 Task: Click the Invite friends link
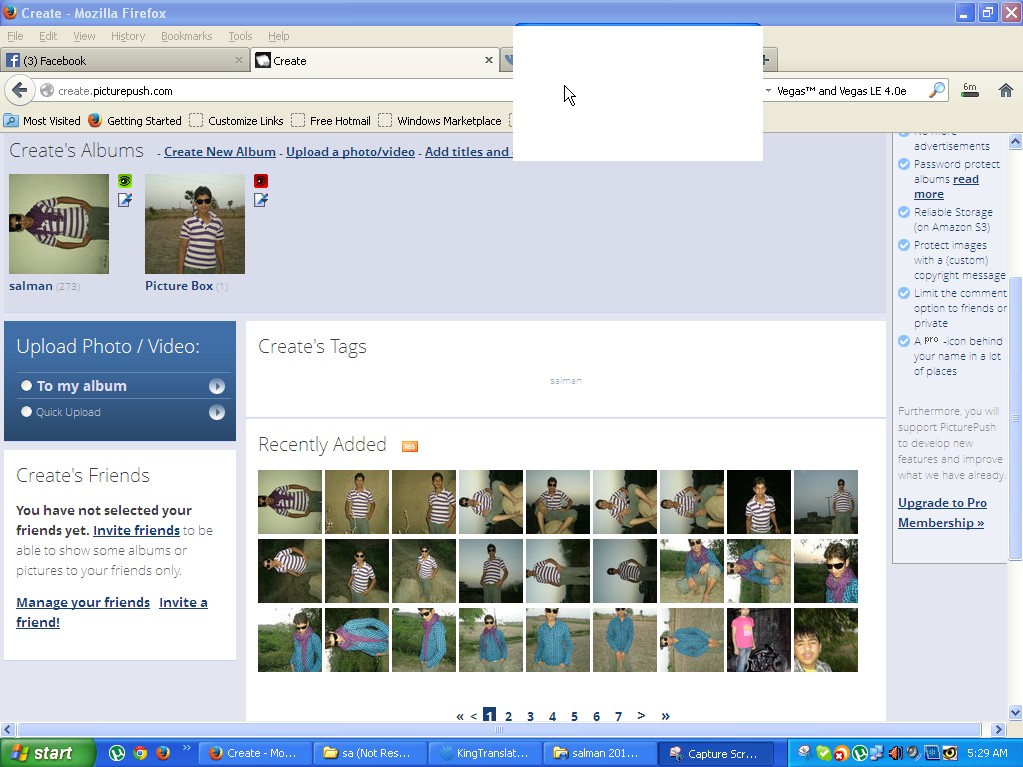pyautogui.click(x=136, y=530)
